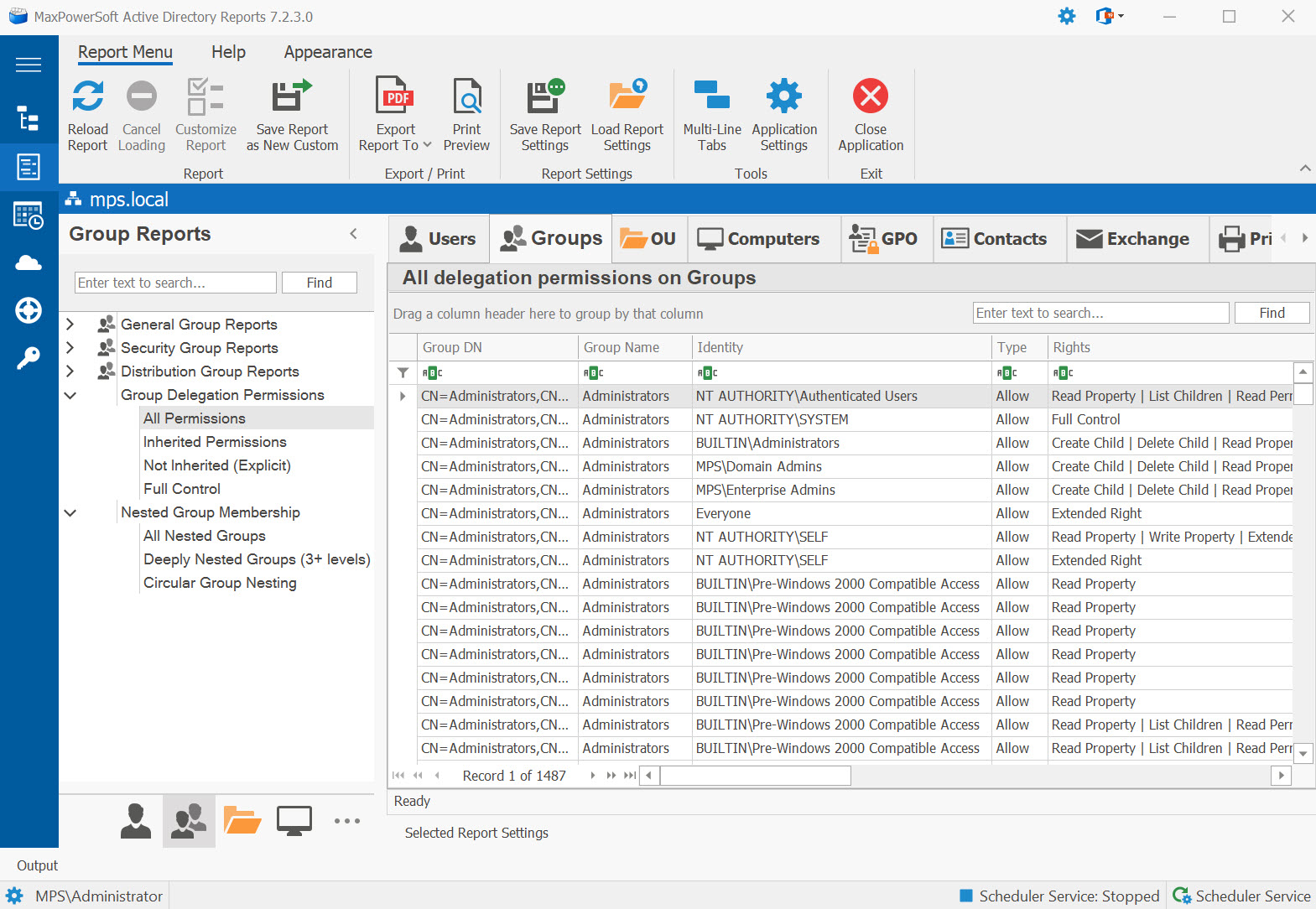Click the Close Application button
1316x909 pixels.
point(871,115)
